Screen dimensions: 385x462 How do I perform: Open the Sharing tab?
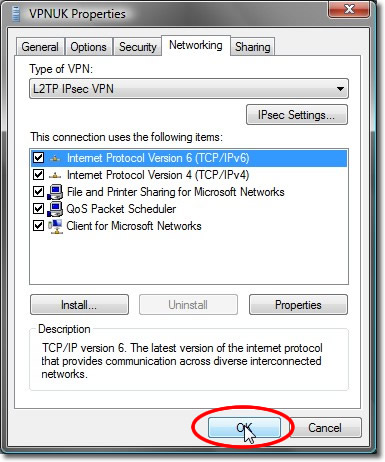(252, 47)
